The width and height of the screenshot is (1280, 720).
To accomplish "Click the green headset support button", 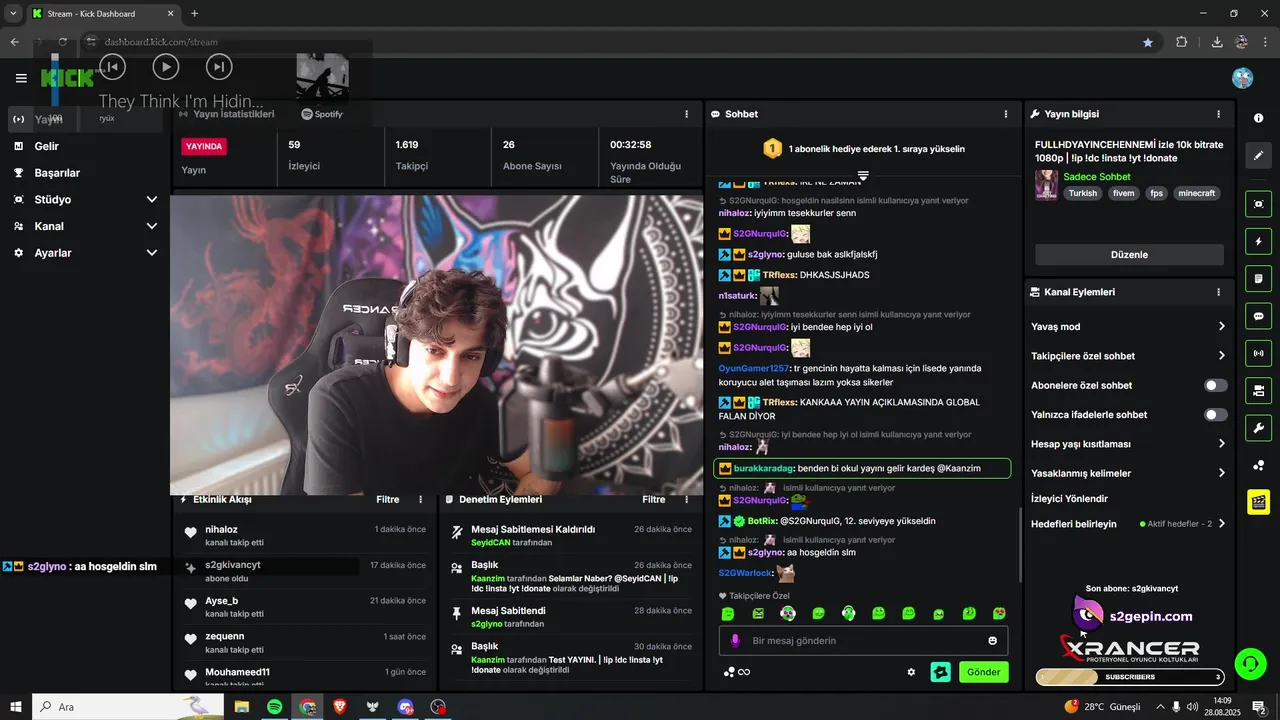I will click(x=1250, y=662).
